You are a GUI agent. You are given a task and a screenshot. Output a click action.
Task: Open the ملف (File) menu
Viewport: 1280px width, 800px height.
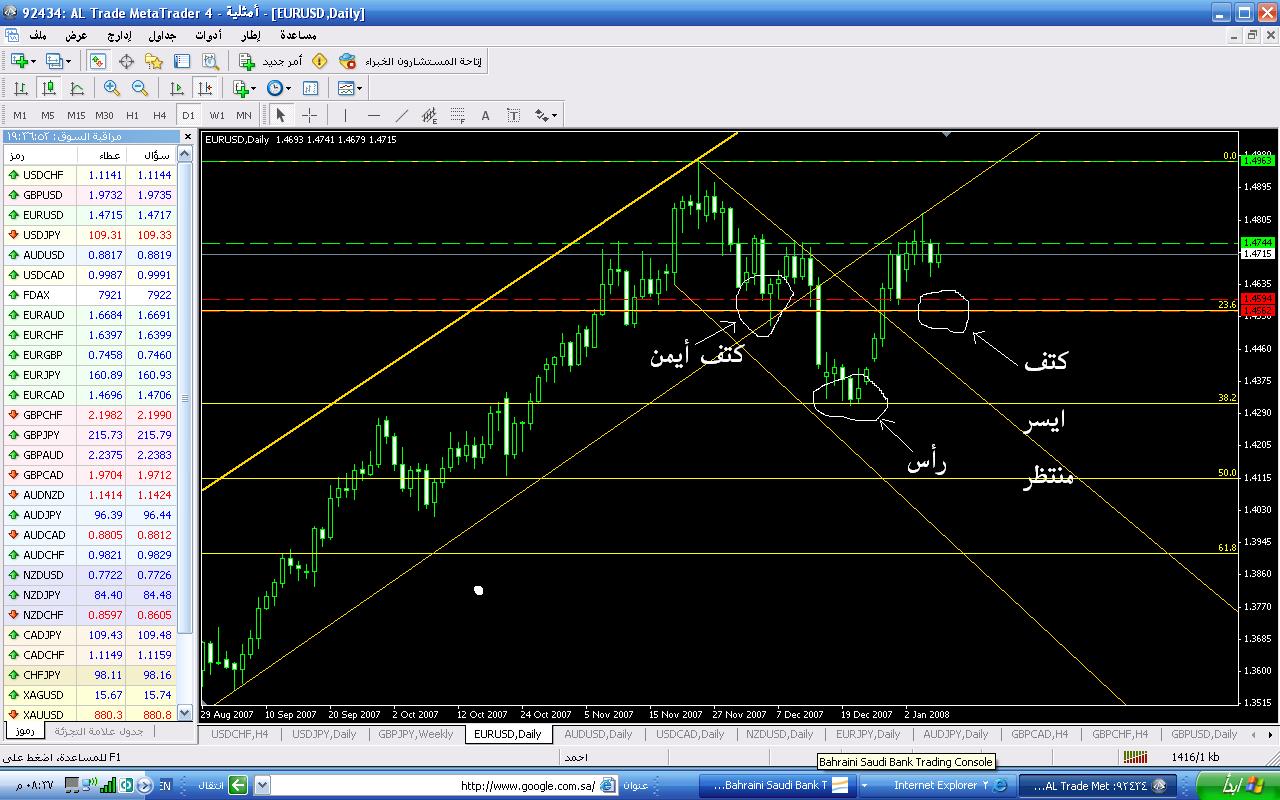point(37,35)
